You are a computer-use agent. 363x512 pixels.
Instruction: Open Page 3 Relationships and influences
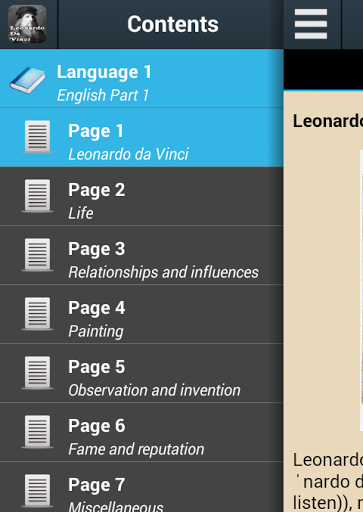pyautogui.click(x=142, y=255)
